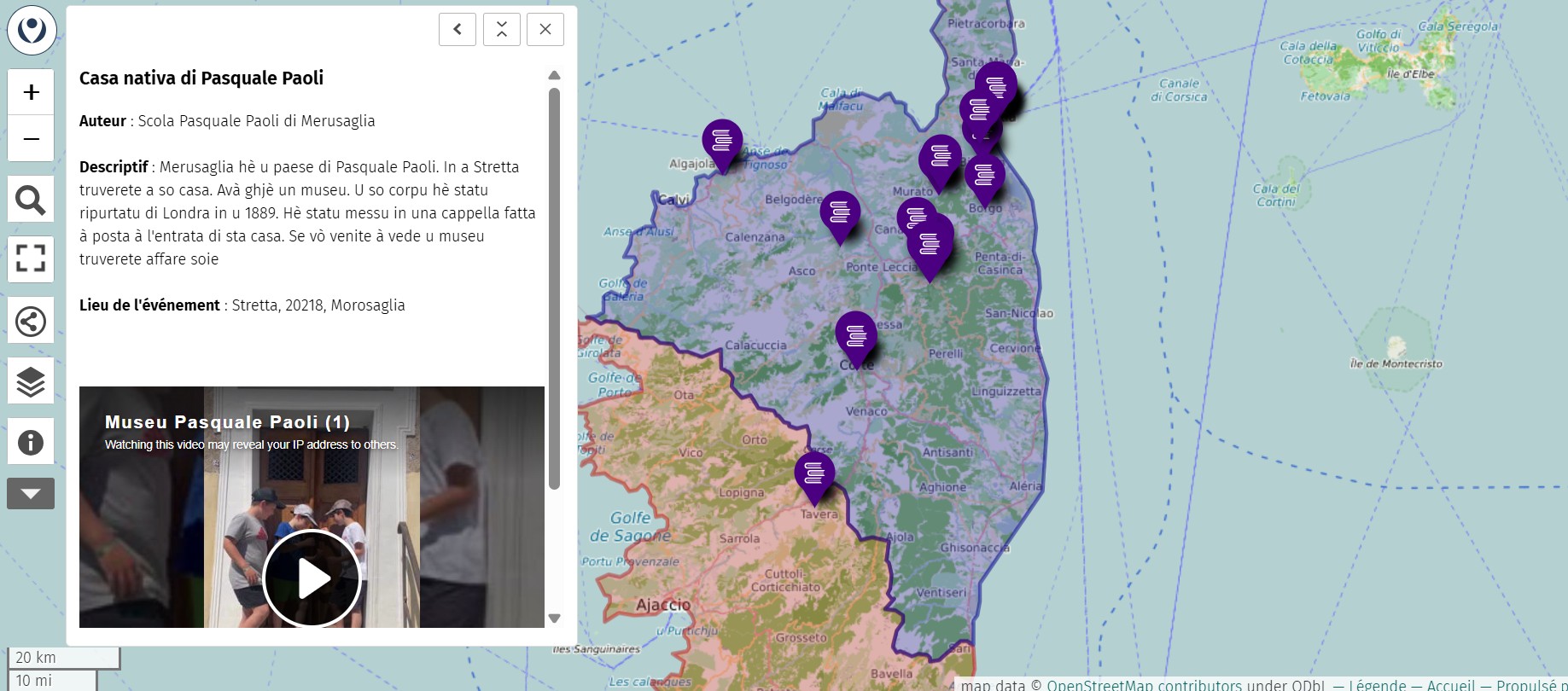Viewport: 1568px width, 691px height.
Task: Show map information with the info icon
Action: (31, 442)
